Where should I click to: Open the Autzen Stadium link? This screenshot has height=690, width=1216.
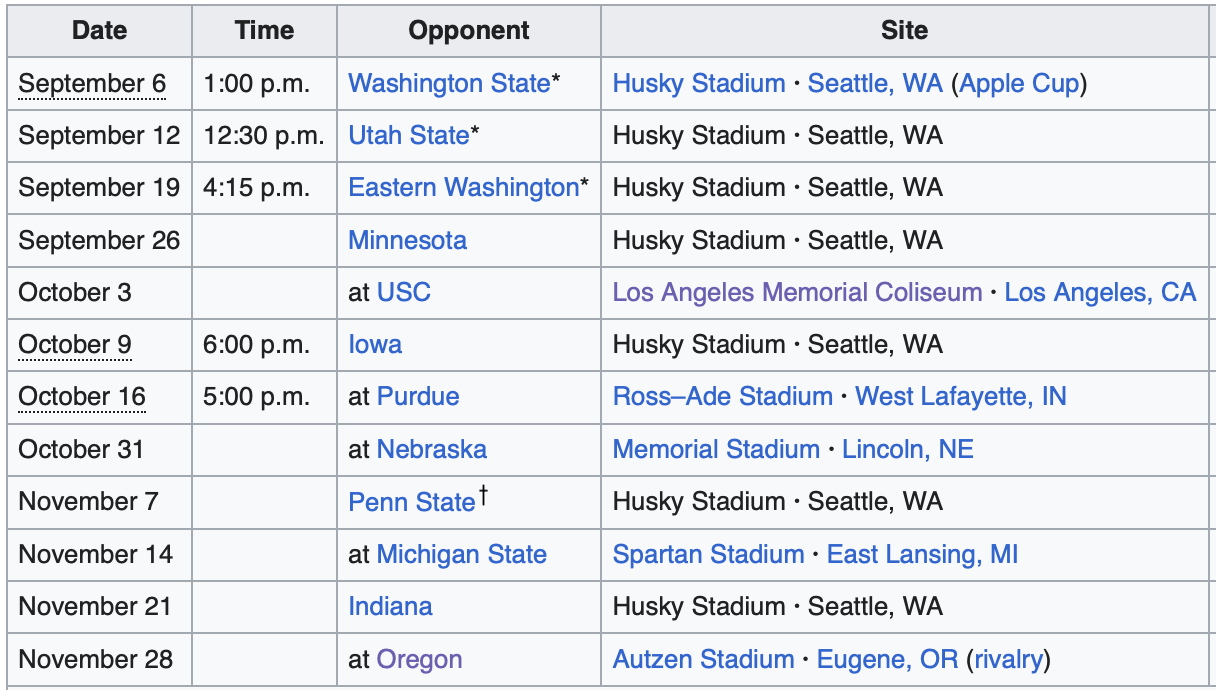pos(703,659)
